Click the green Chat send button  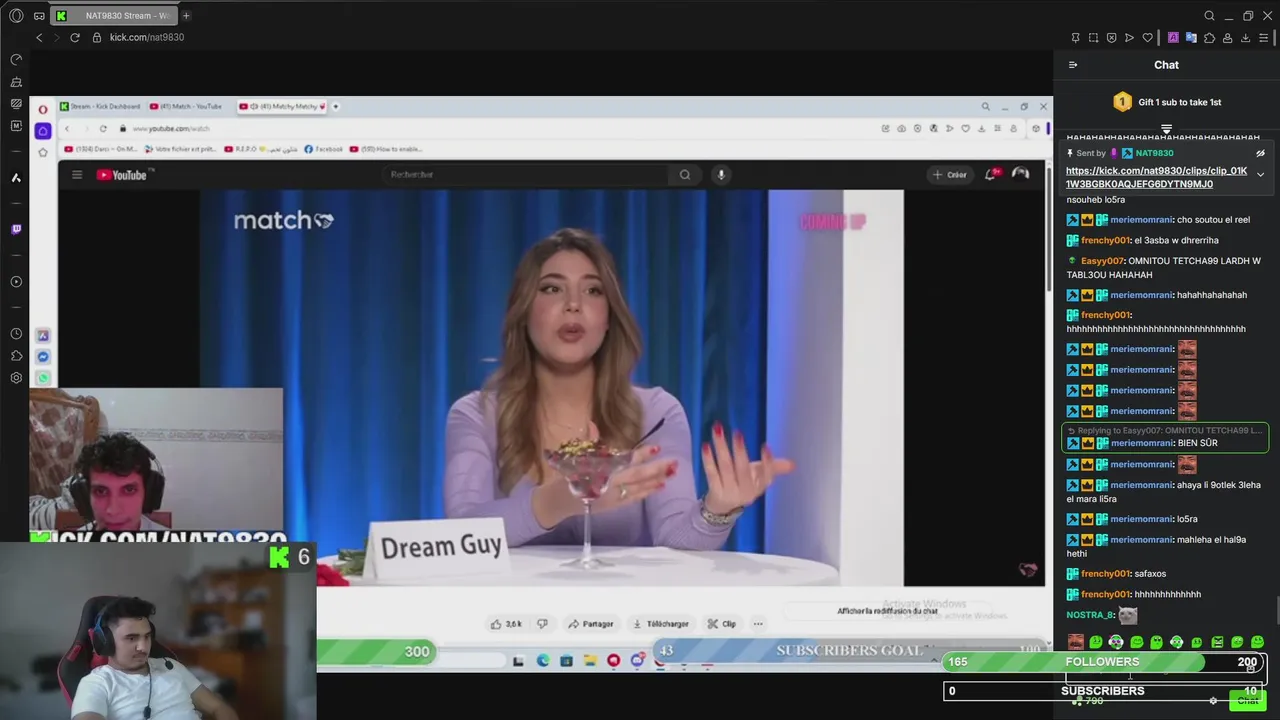(1247, 701)
